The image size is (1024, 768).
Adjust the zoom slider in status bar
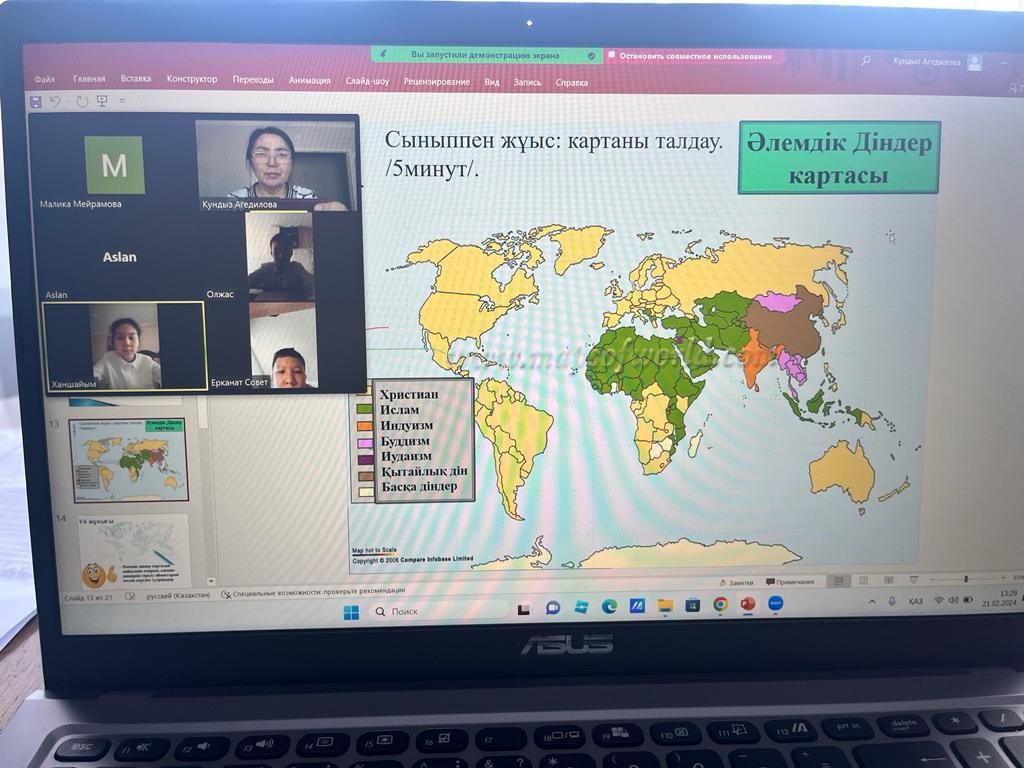point(965,579)
